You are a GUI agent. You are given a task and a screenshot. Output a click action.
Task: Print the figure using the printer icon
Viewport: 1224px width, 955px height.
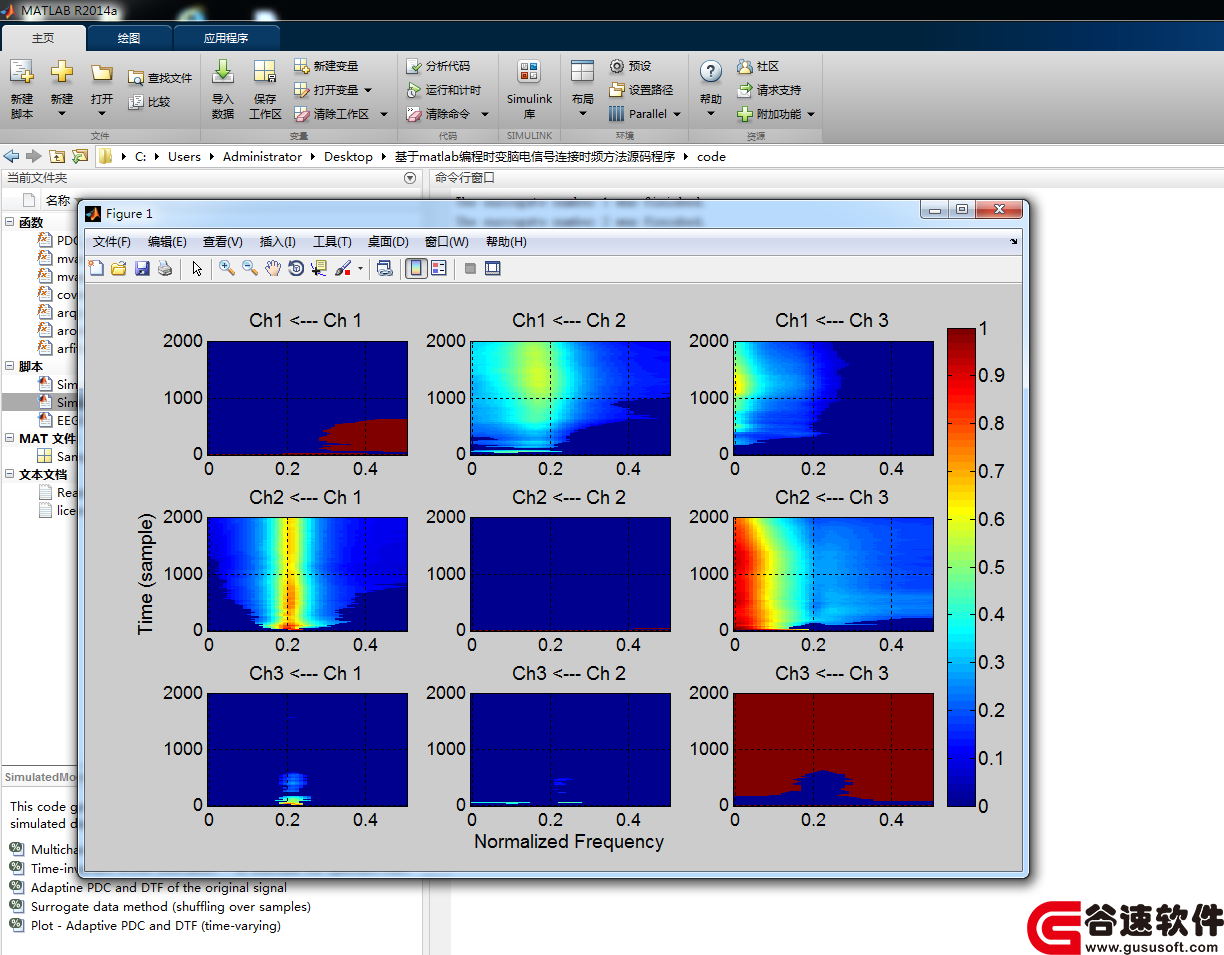[x=165, y=268]
